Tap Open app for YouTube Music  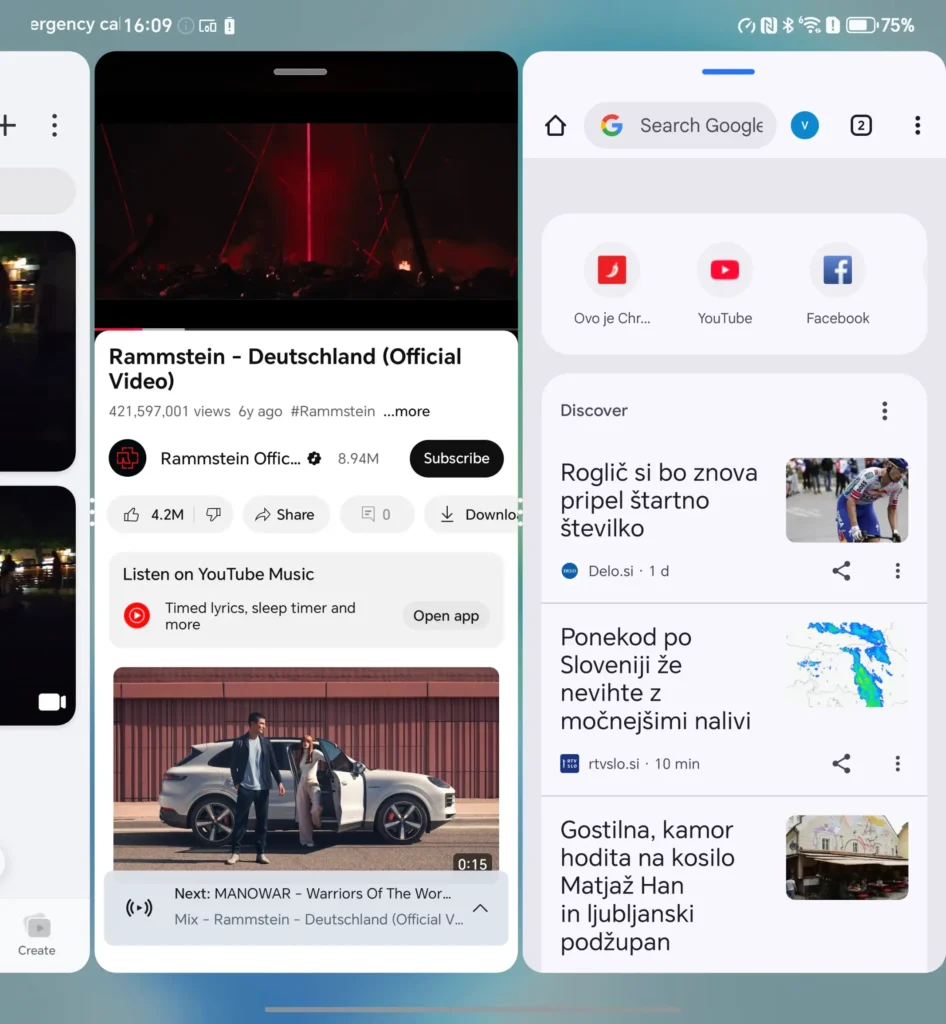click(446, 616)
